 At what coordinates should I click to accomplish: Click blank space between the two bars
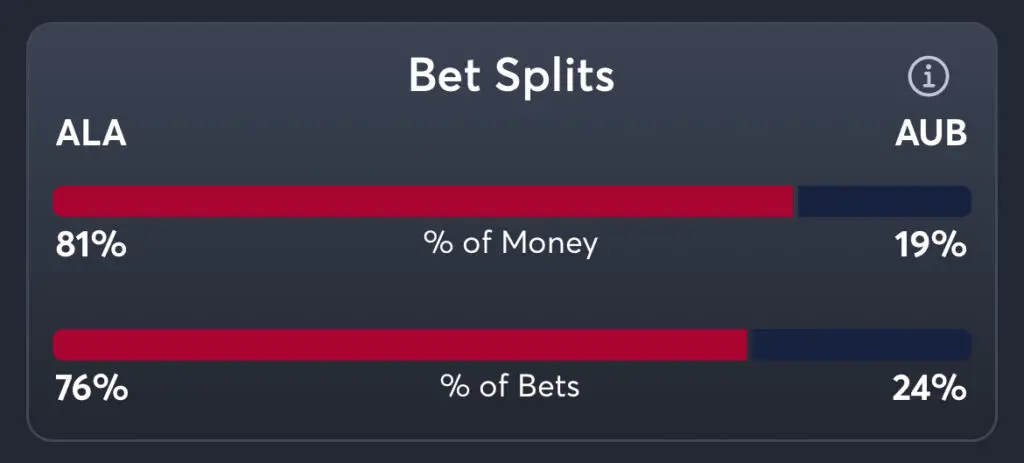(511, 295)
